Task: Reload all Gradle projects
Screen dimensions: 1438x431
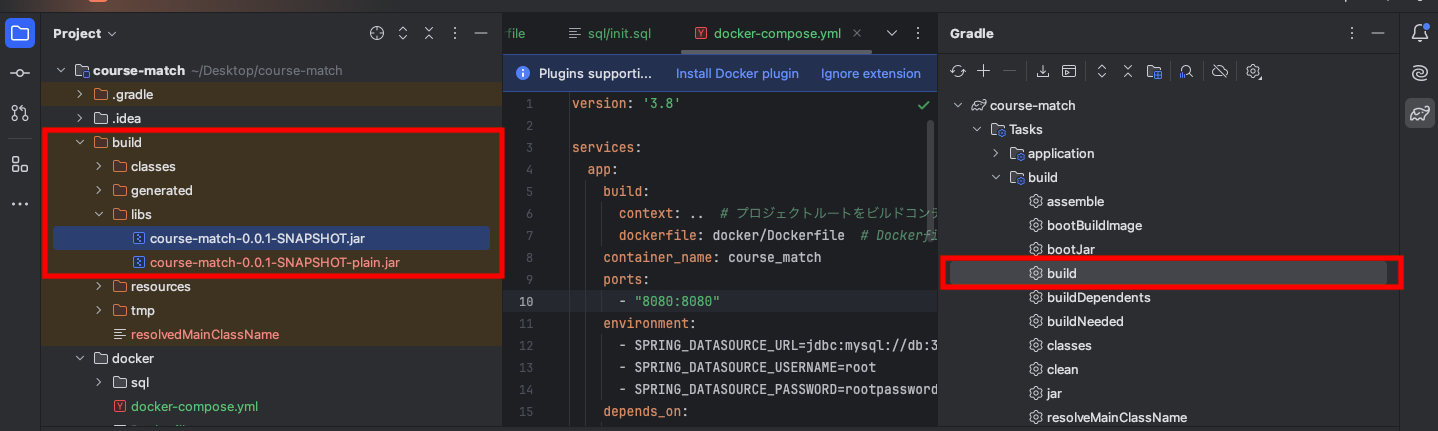Action: click(x=958, y=71)
